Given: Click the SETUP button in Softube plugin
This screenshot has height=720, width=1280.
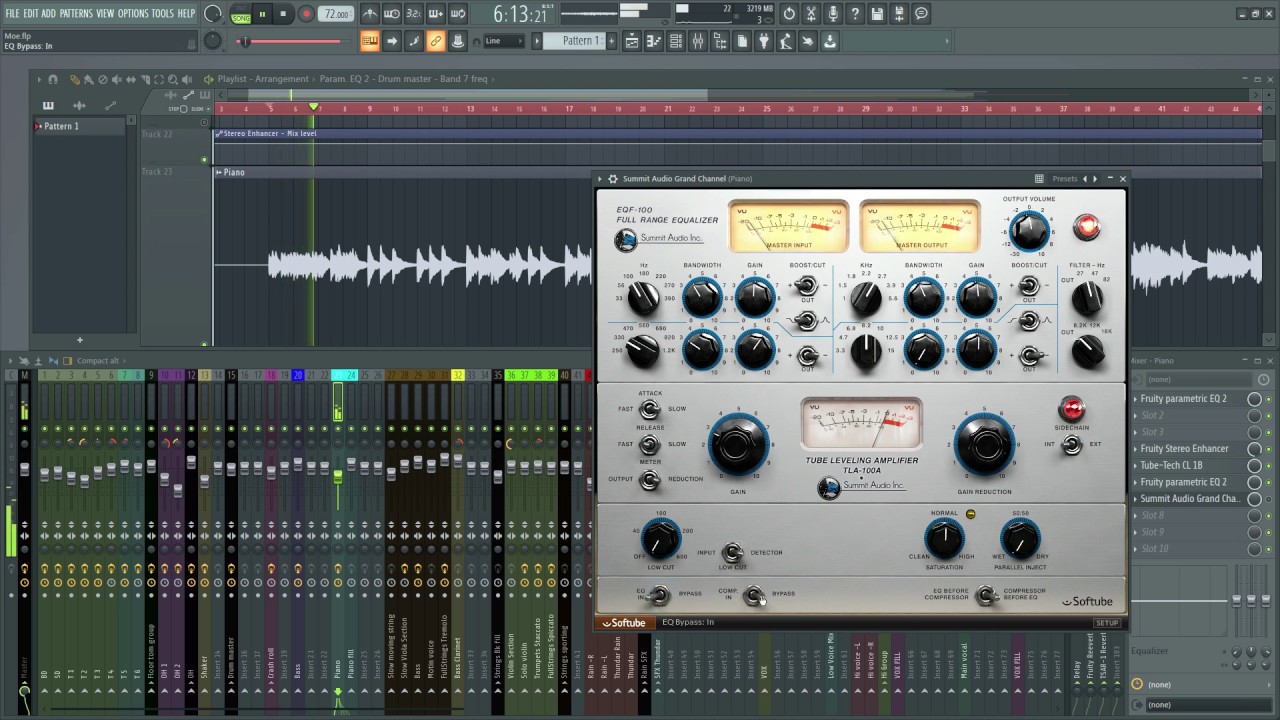Looking at the screenshot, I should coord(1107,622).
